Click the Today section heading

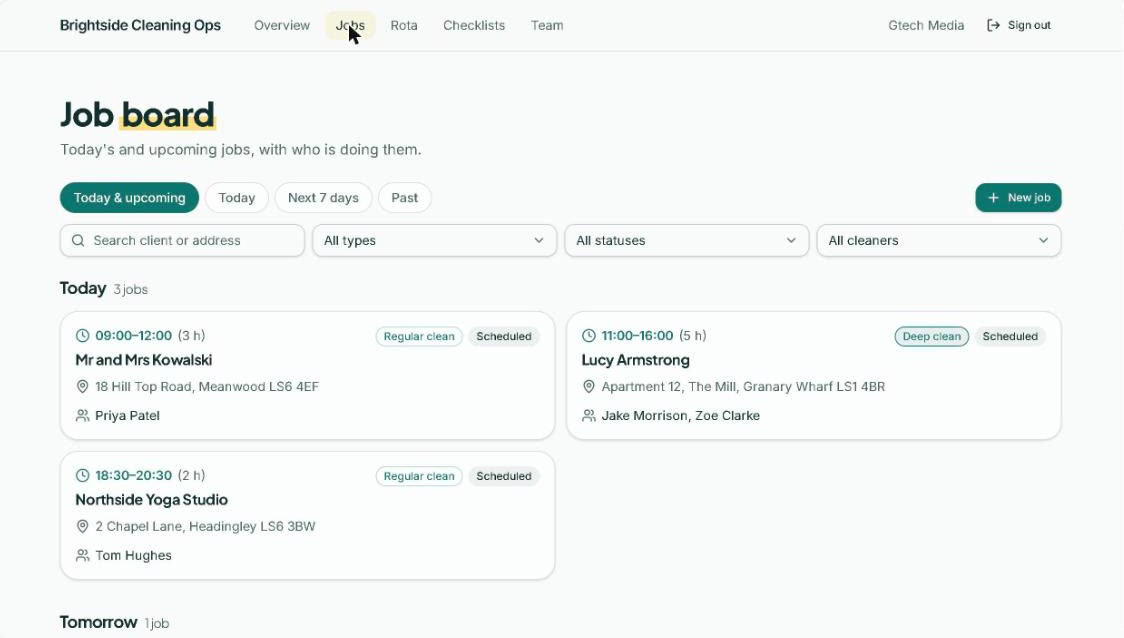pos(83,288)
